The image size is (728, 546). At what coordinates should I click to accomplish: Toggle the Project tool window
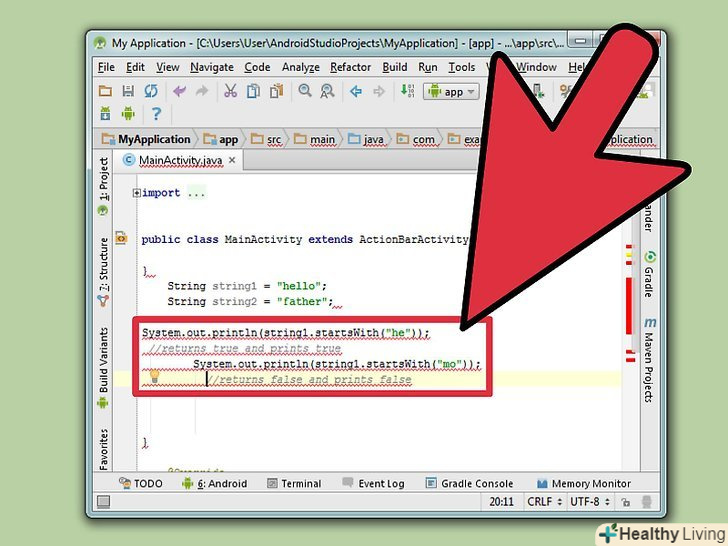click(x=103, y=182)
